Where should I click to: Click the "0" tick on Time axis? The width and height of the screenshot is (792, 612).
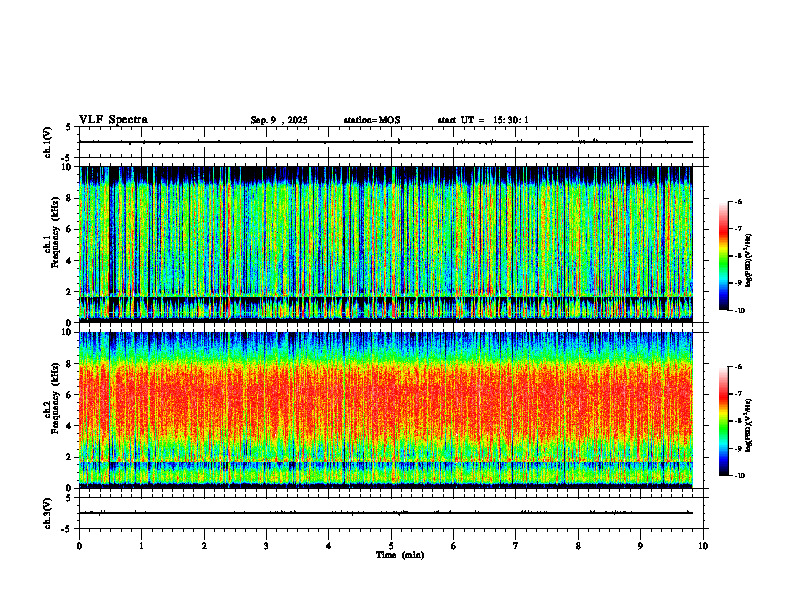click(x=79, y=546)
